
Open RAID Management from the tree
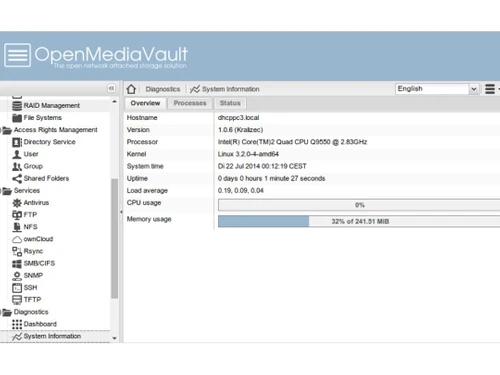point(52,106)
